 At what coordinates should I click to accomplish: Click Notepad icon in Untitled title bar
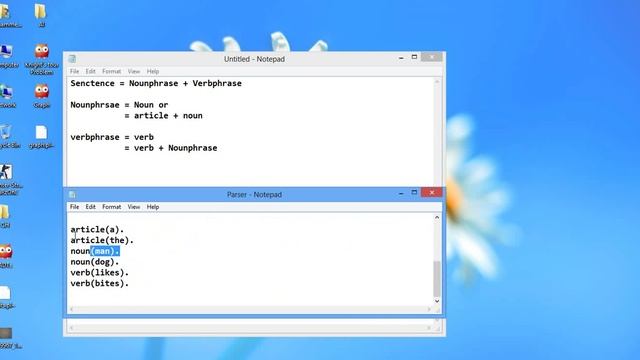coord(72,59)
